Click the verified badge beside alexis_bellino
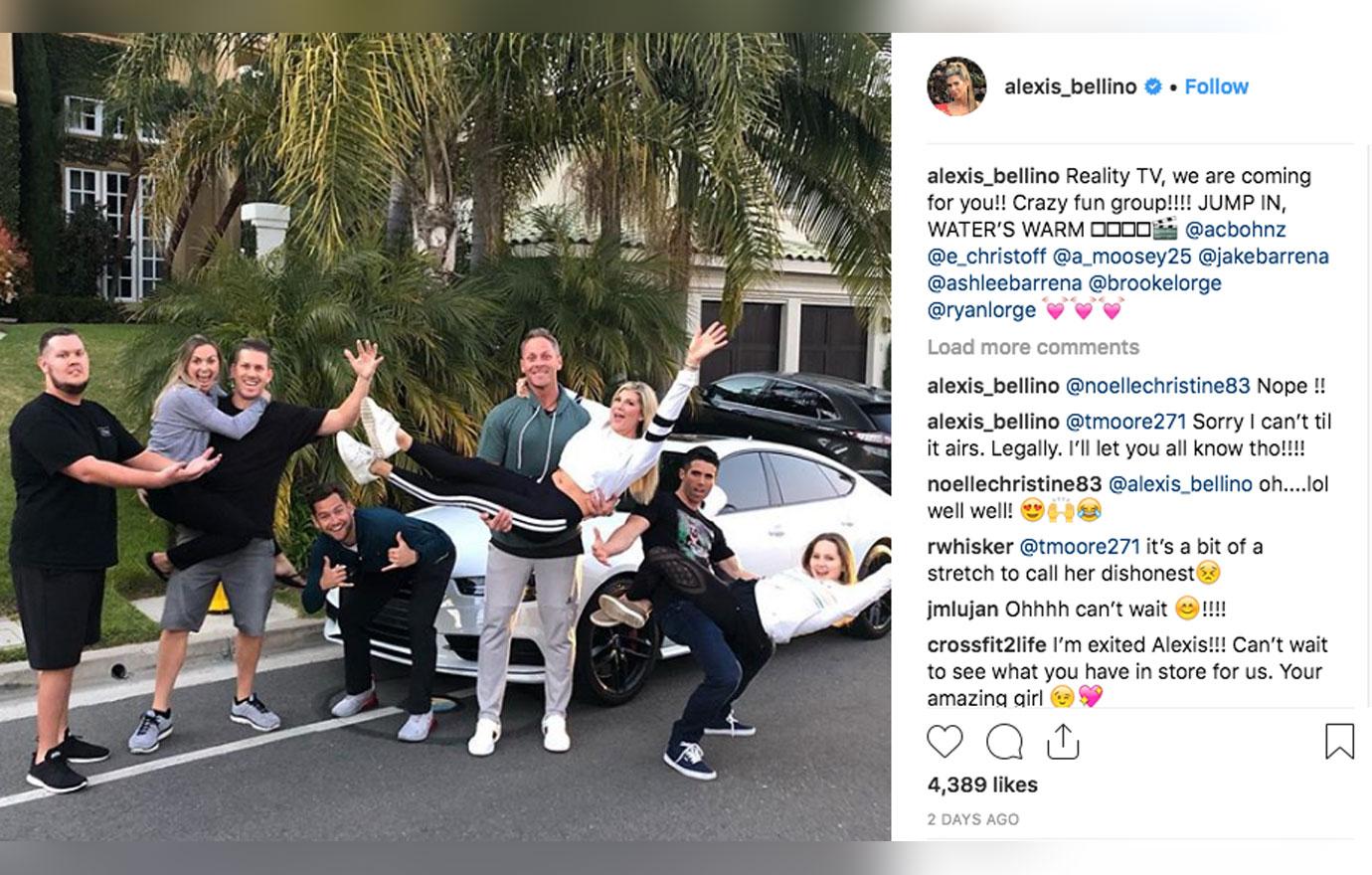 1153,87
